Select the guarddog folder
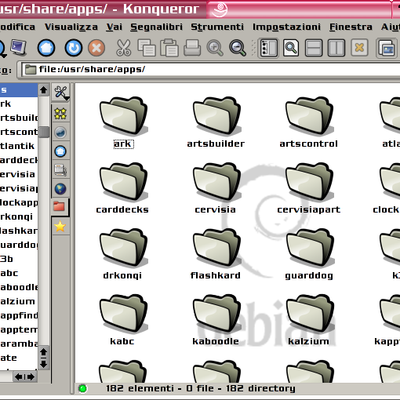This screenshot has width=400, height=400. click(309, 254)
